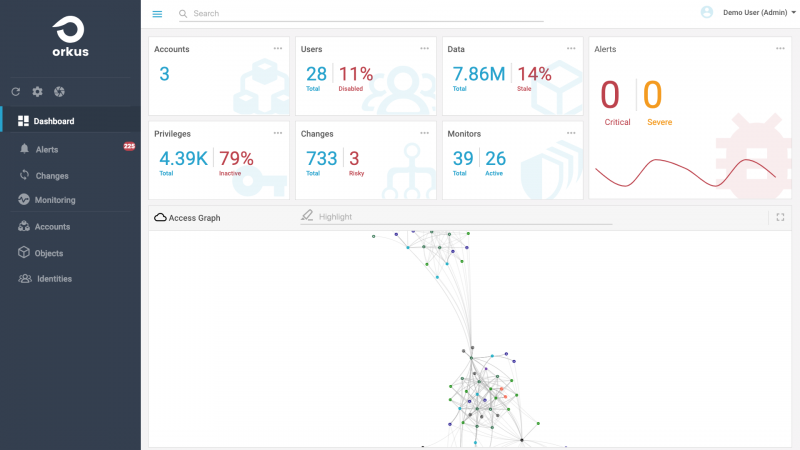Navigate to the Objects section
Viewport: 800px width, 450px height.
tap(50, 253)
